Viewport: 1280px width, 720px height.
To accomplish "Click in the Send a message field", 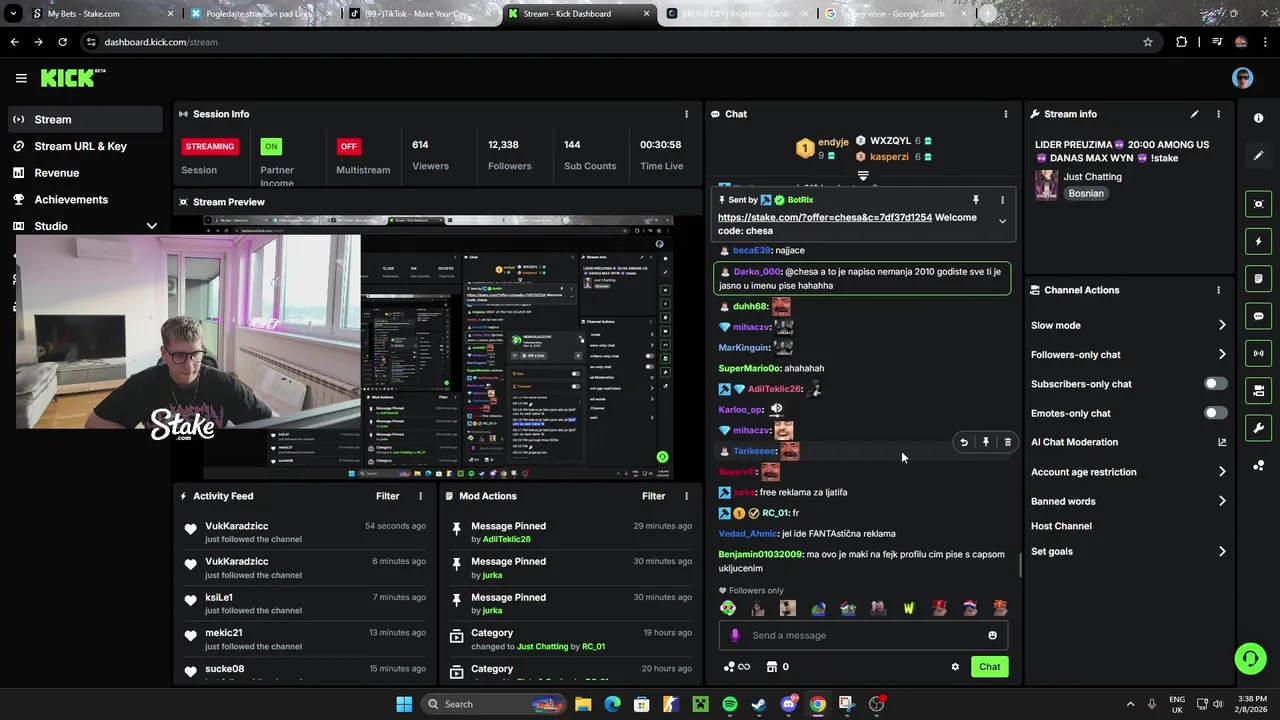I will (x=862, y=635).
